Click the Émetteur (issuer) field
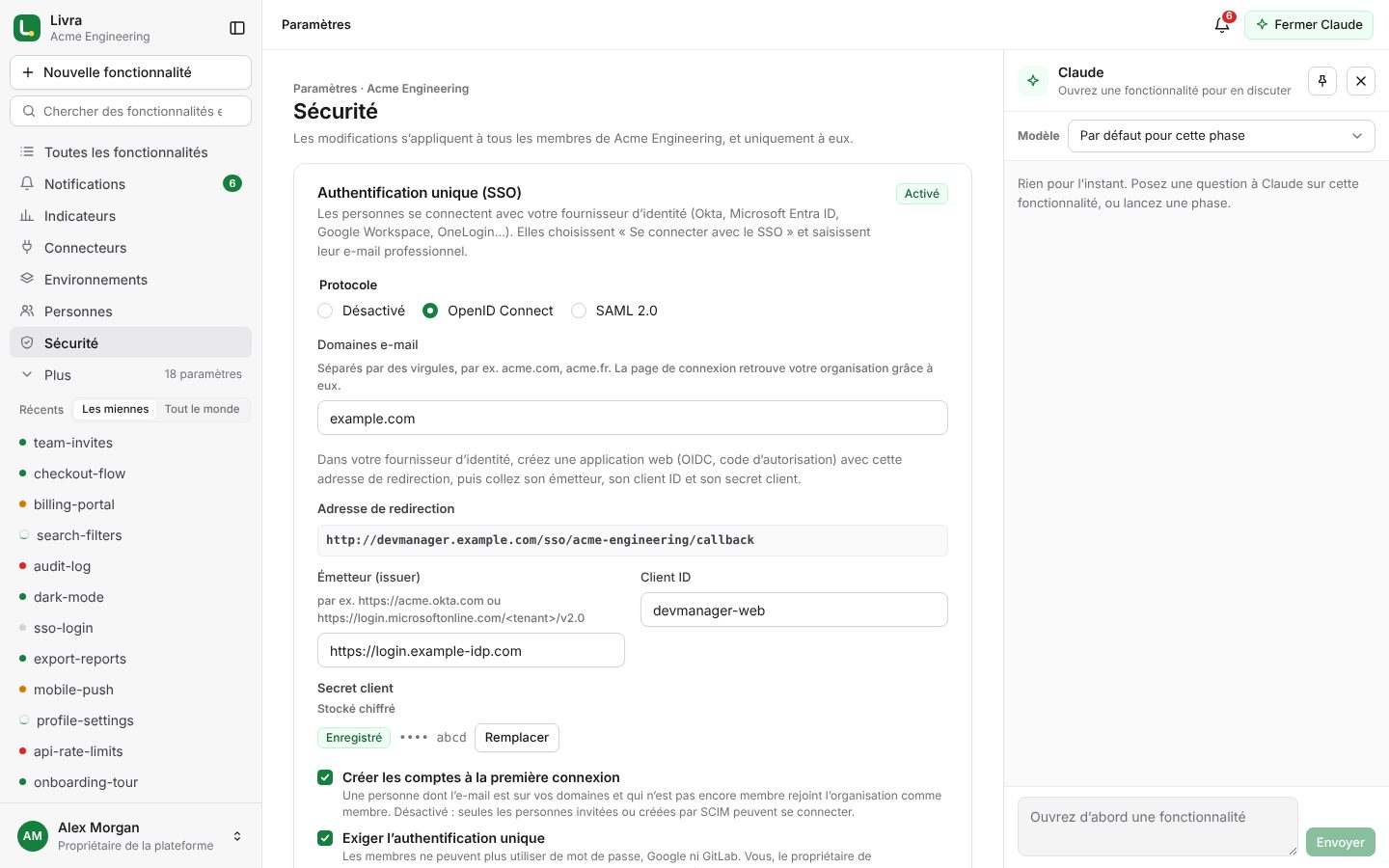The image size is (1389, 868). (x=471, y=651)
